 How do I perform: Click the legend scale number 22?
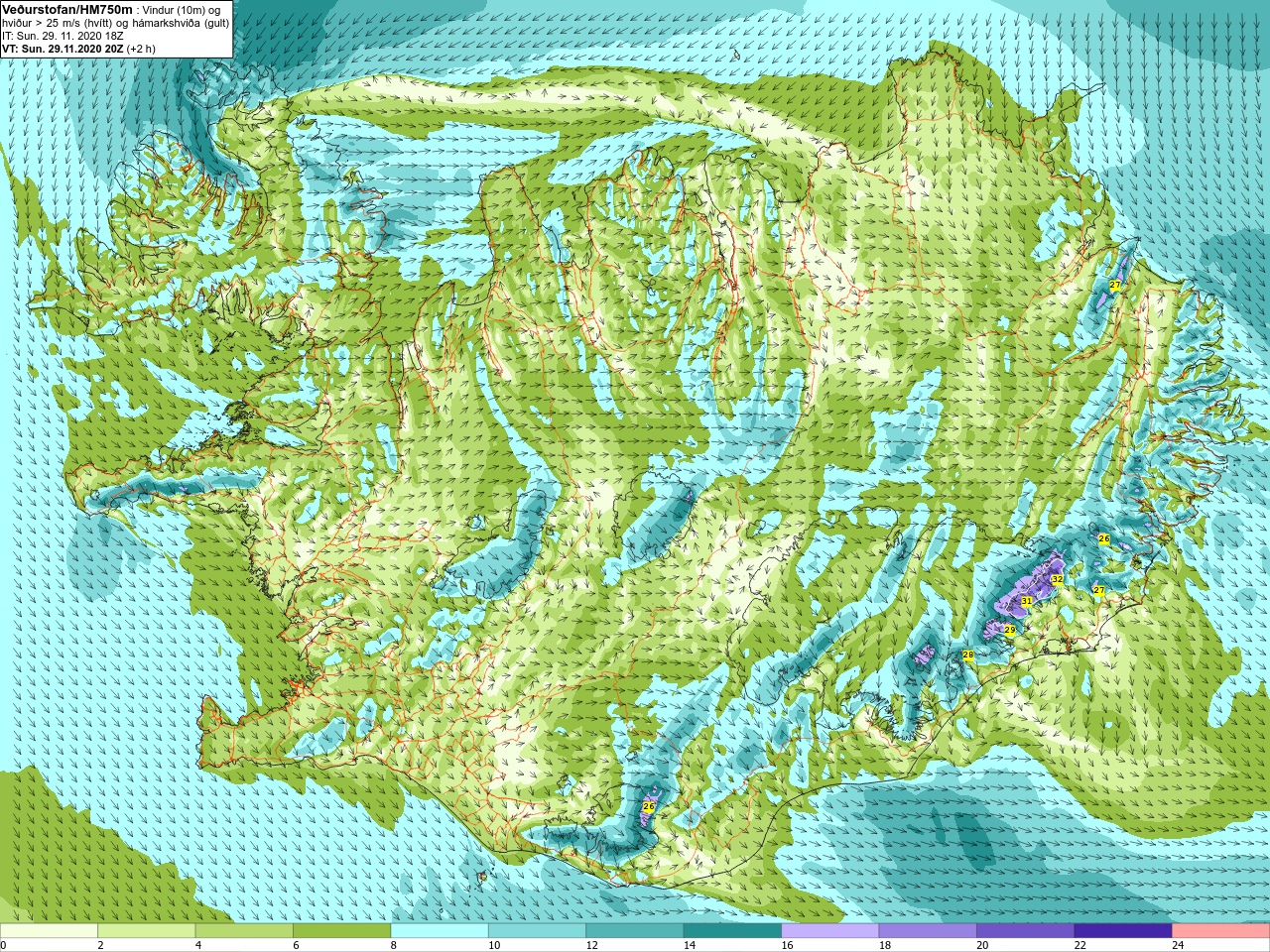coord(1079,945)
